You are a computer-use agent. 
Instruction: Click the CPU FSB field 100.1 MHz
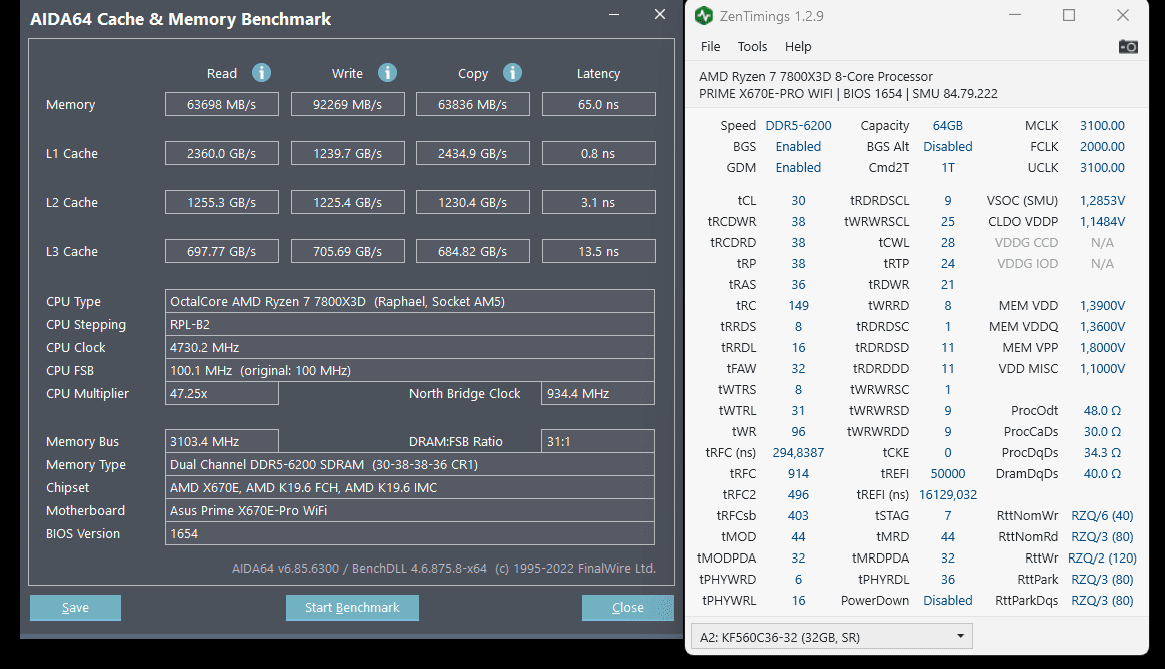pos(409,370)
